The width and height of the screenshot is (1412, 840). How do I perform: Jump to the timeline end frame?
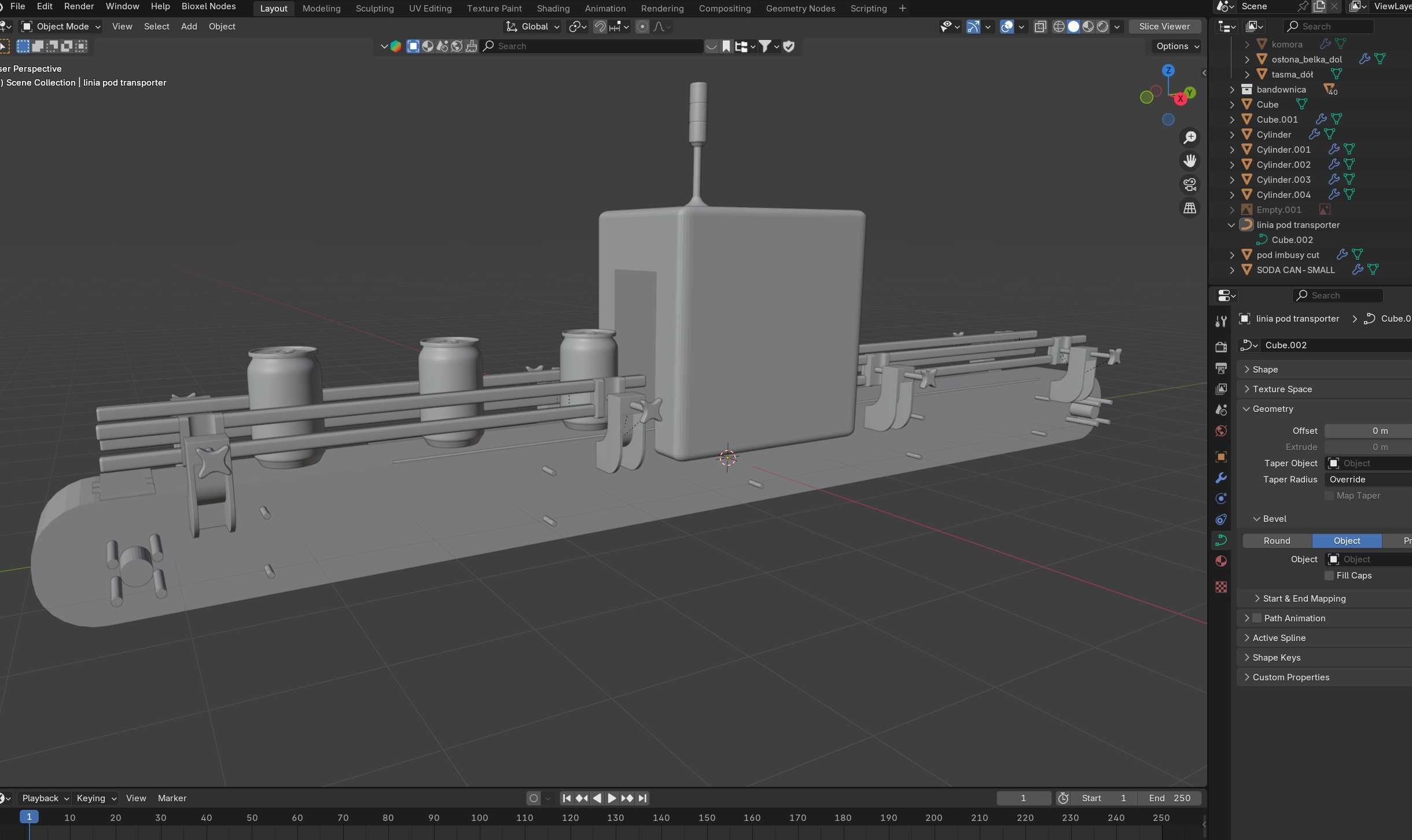[642, 798]
